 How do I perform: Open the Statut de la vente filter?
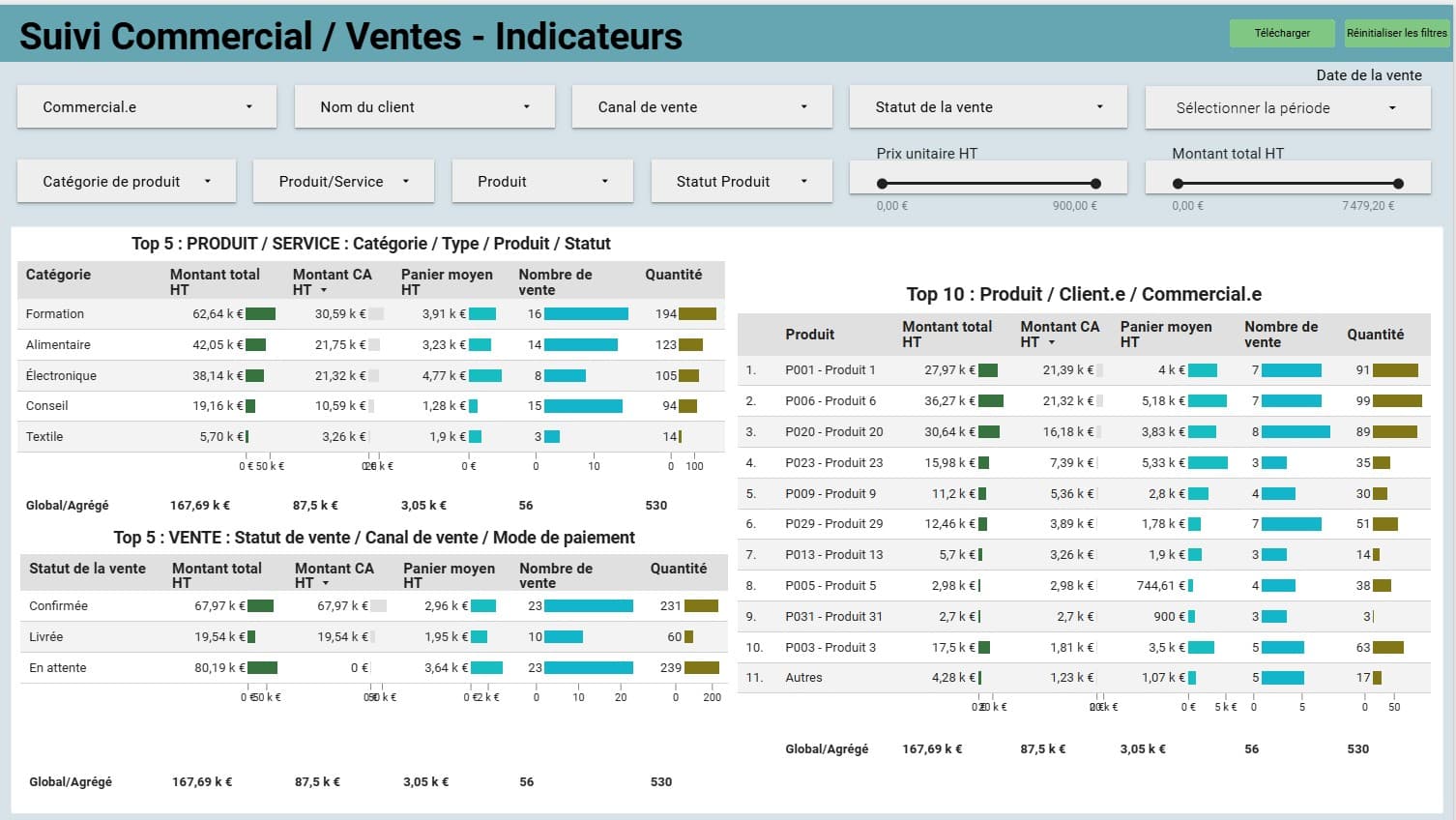point(988,107)
